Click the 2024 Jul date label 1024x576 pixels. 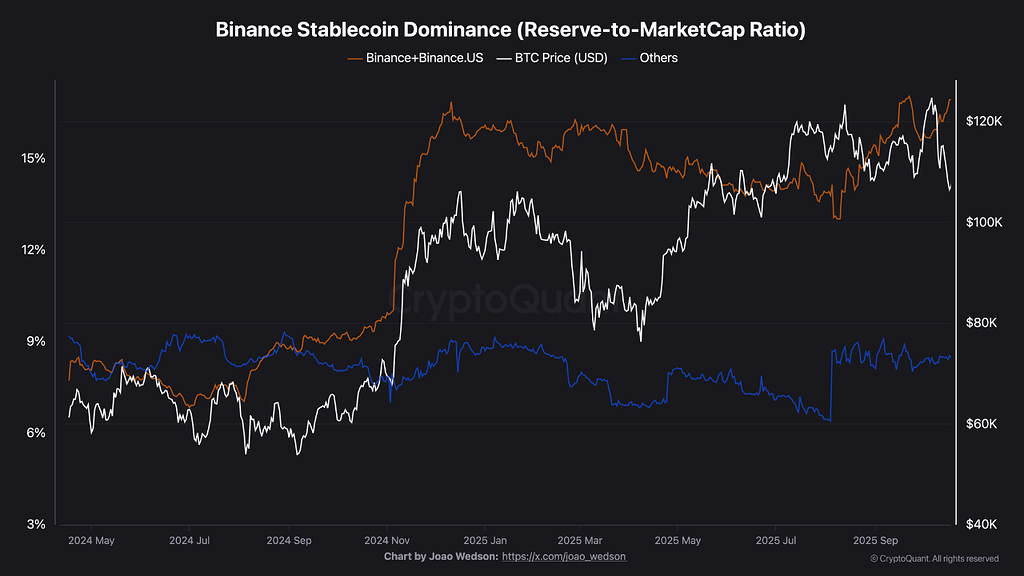tap(189, 541)
